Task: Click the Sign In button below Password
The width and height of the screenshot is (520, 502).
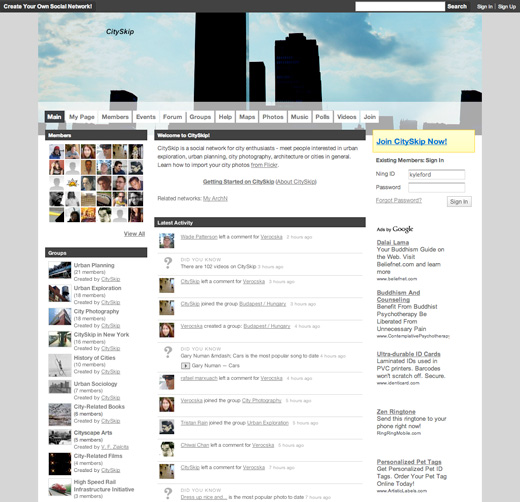Action: pyautogui.click(x=459, y=201)
